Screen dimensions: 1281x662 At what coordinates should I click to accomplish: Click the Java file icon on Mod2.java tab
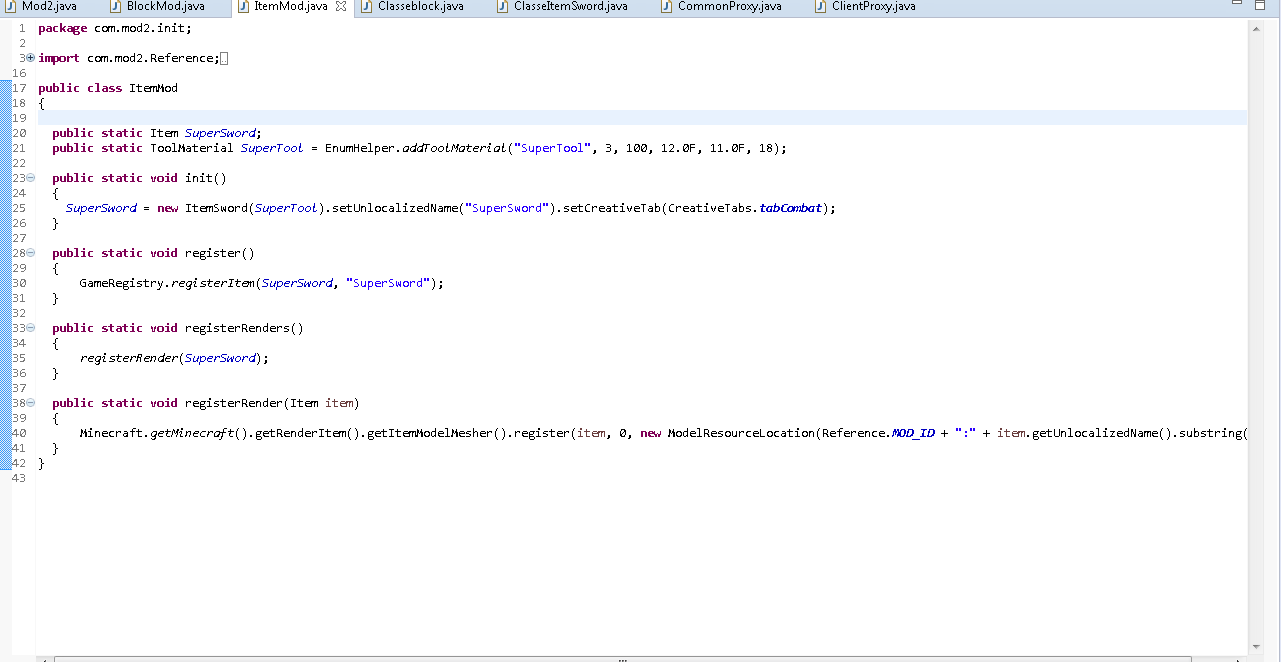(12, 6)
